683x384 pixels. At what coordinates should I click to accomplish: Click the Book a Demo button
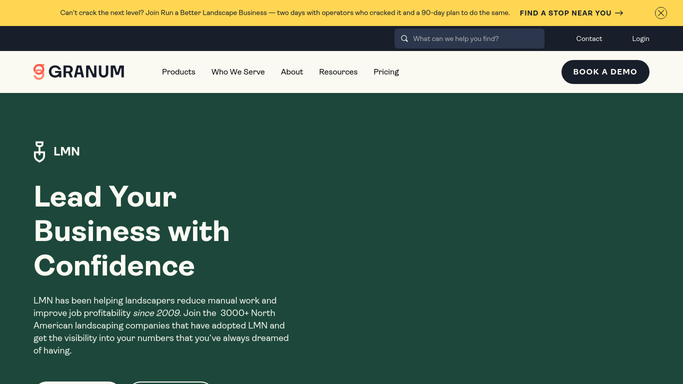coord(605,72)
